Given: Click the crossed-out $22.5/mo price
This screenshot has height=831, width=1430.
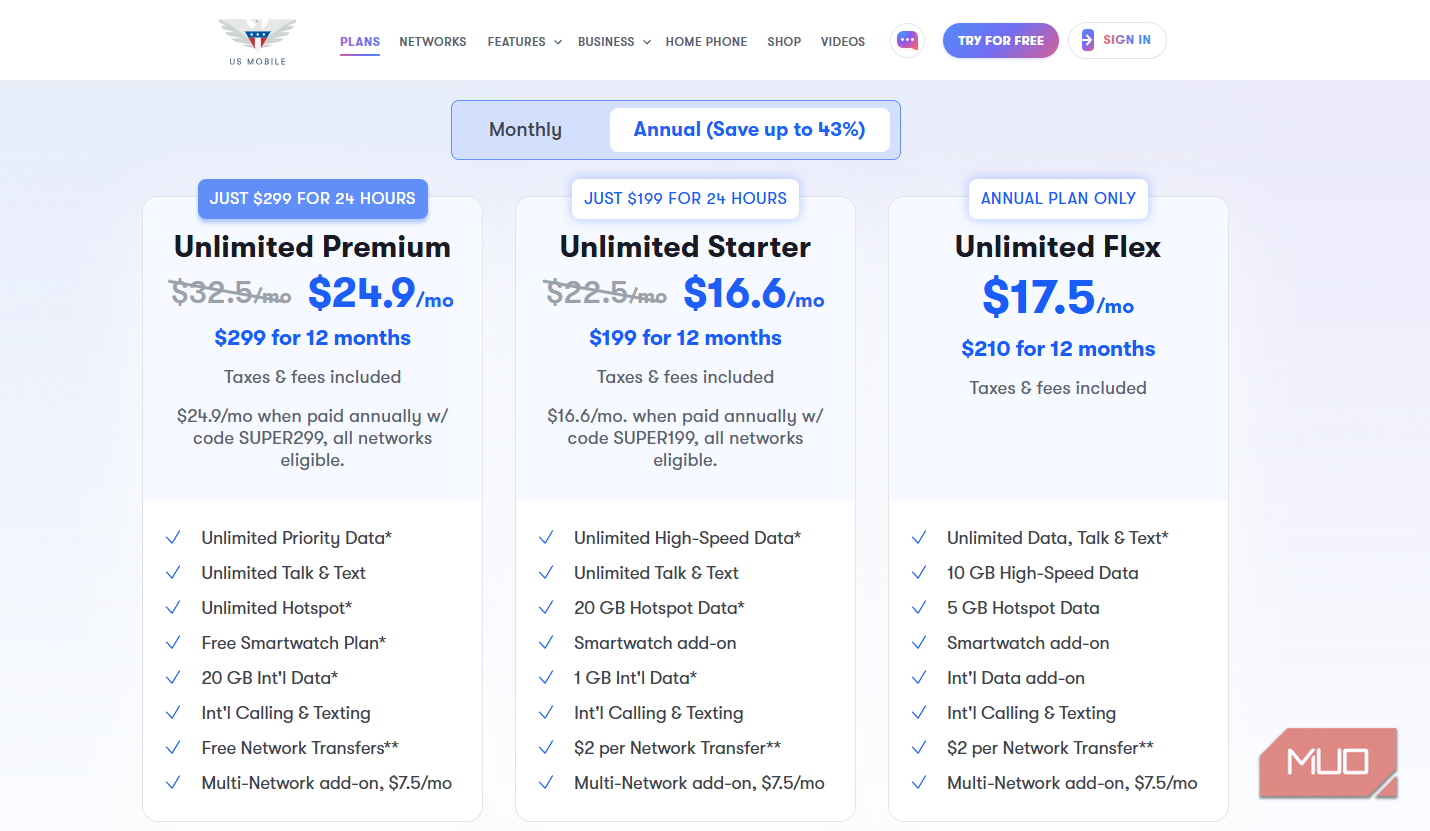Looking at the screenshot, I should tap(605, 292).
